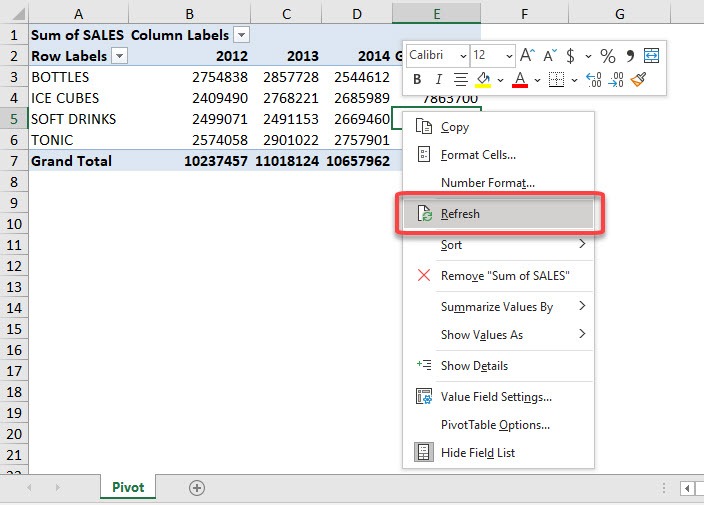
Task: Toggle Italic in the mini toolbar
Action: tap(438, 79)
